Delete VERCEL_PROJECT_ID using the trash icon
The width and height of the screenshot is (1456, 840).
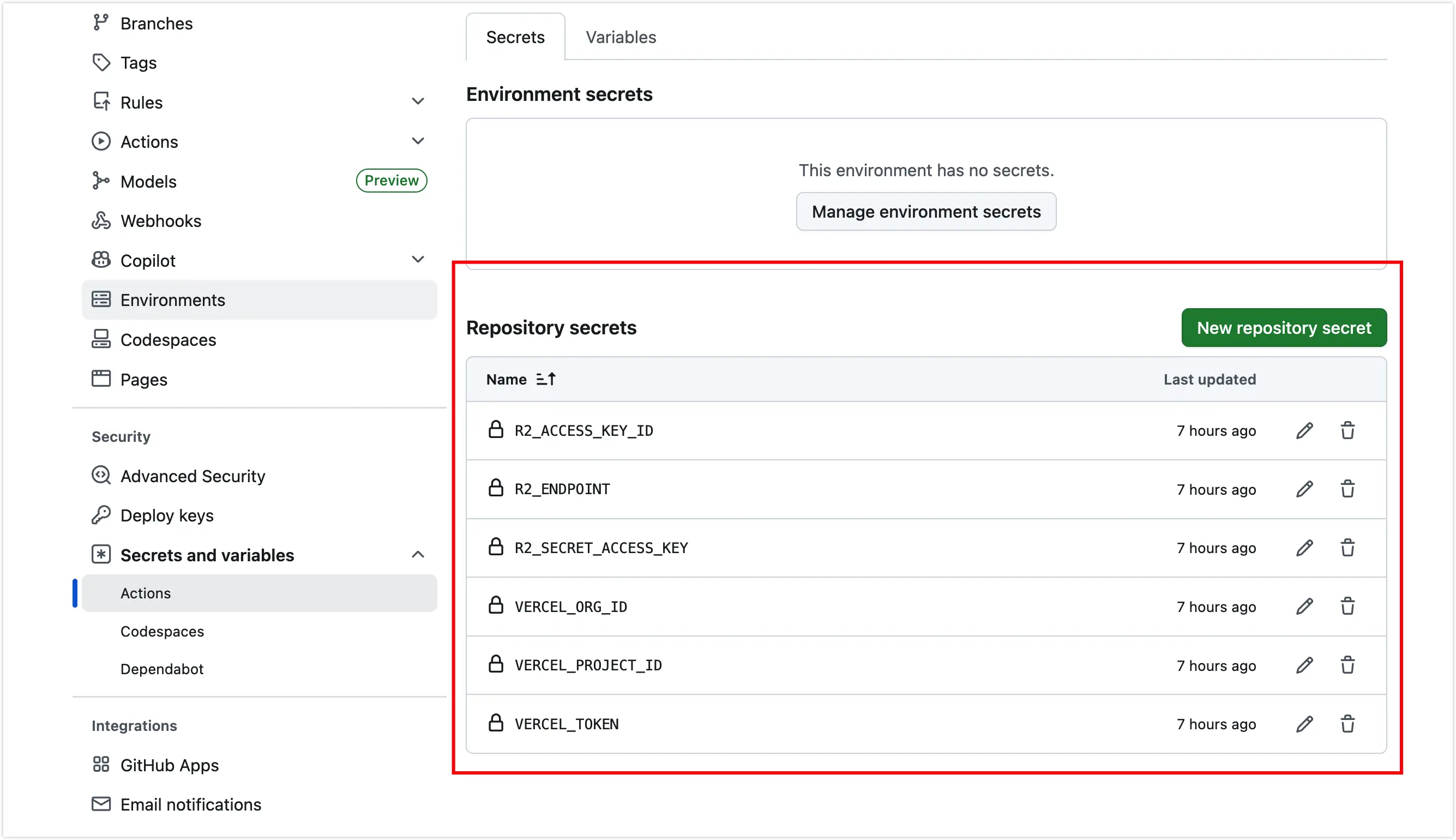click(1347, 665)
